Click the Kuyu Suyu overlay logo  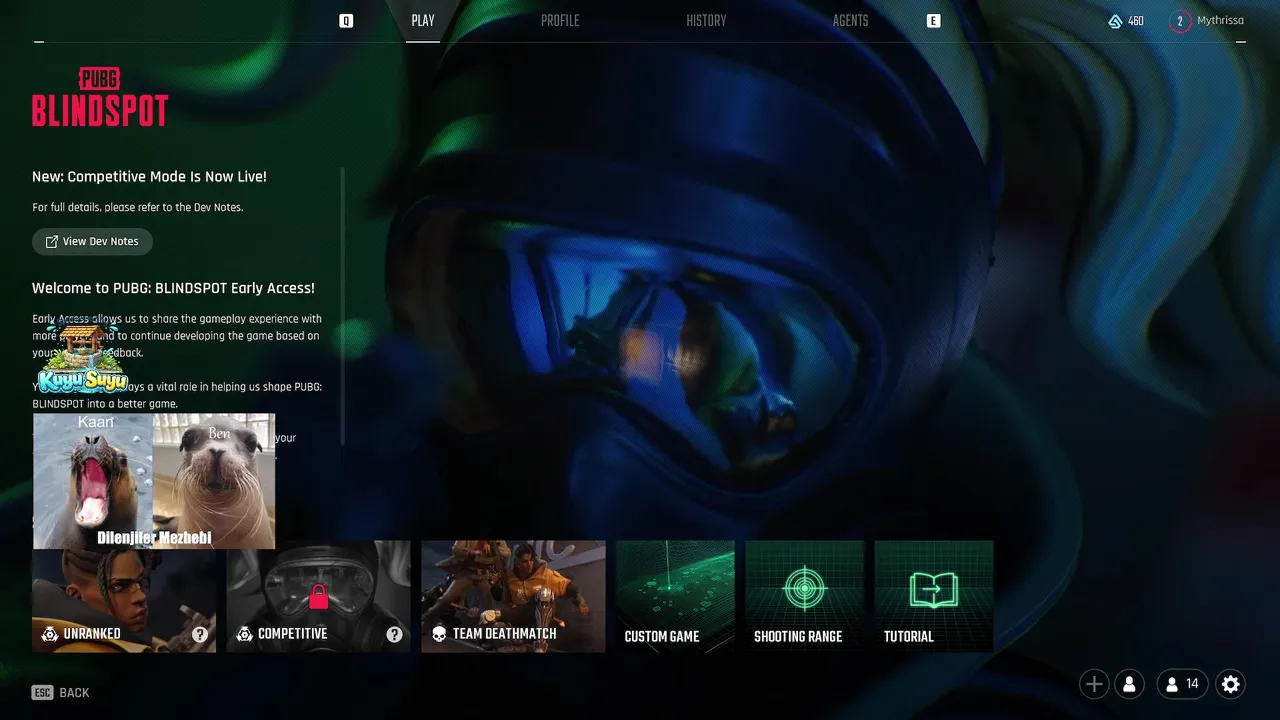pyautogui.click(x=83, y=355)
